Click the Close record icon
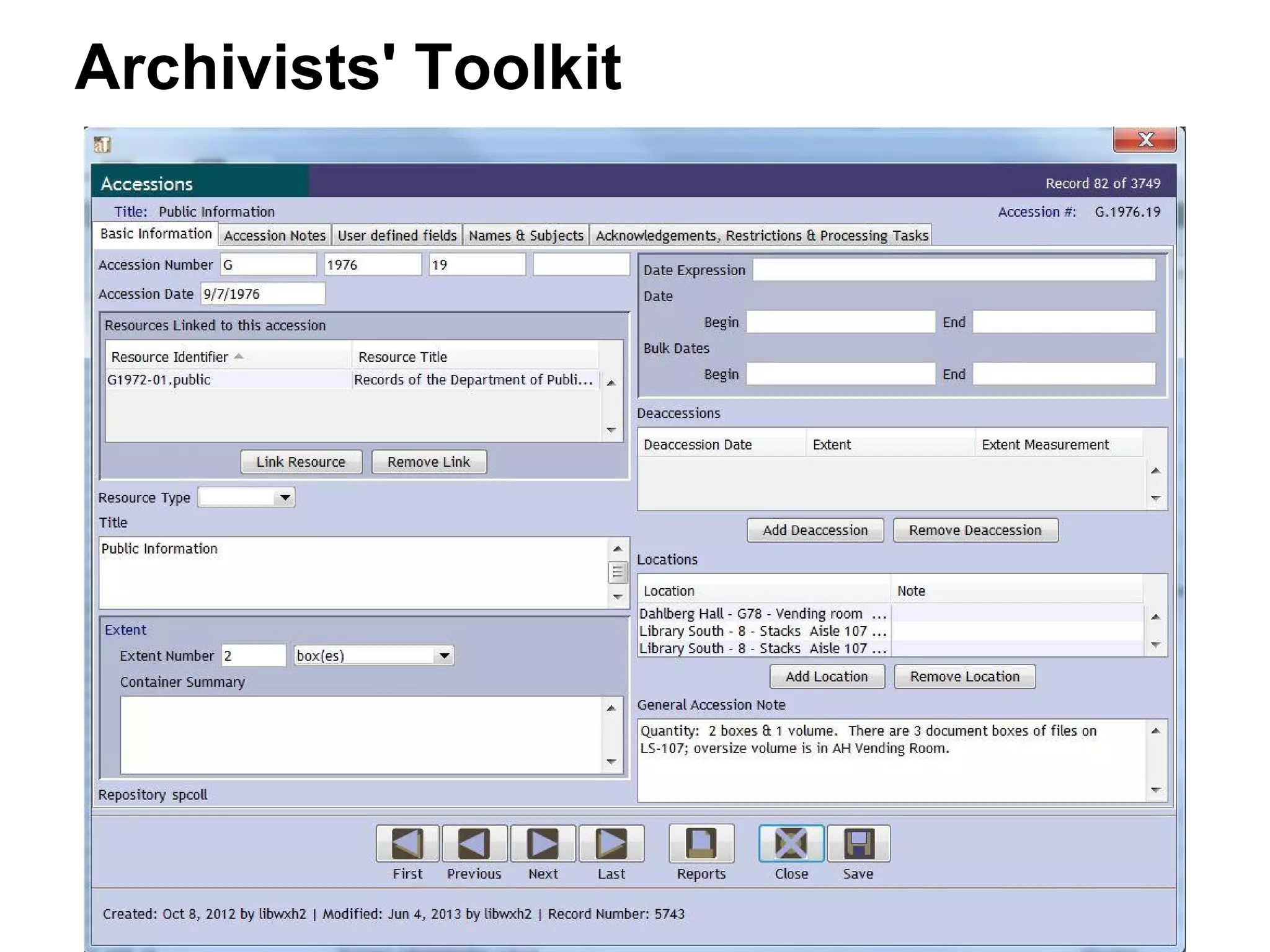The image size is (1270, 952). coord(791,844)
